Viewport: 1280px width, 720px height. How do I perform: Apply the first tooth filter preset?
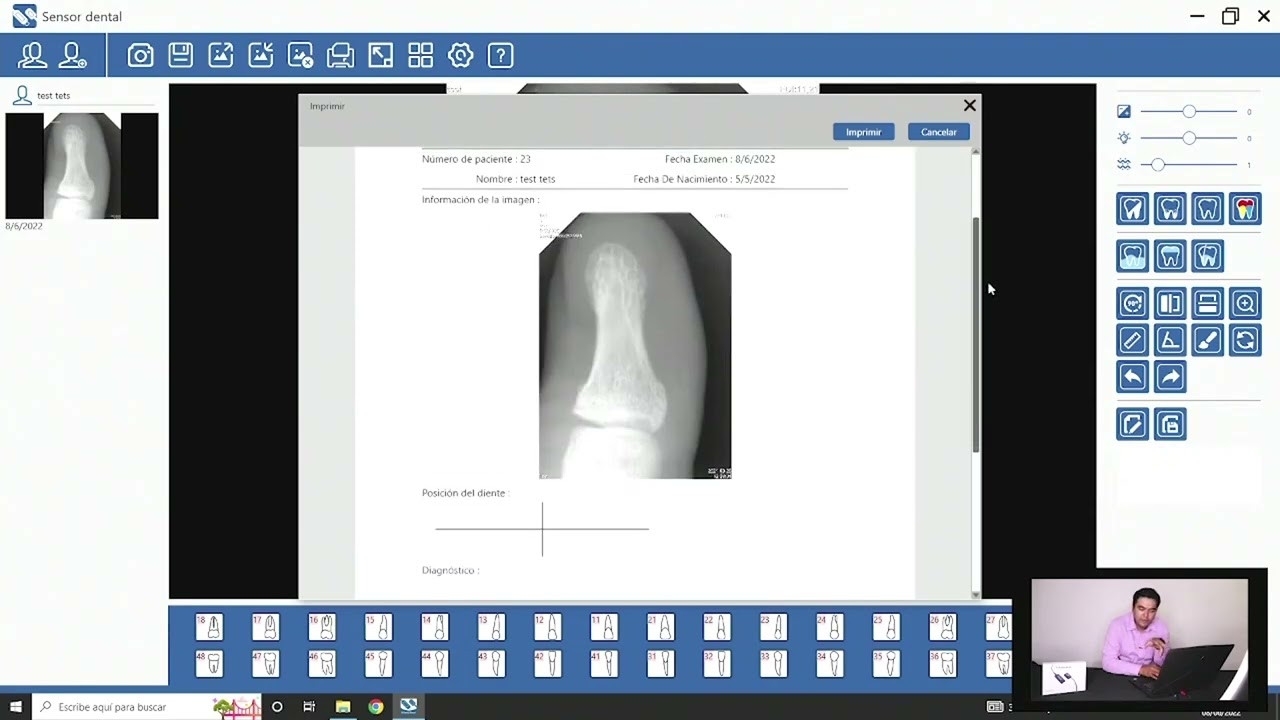coord(1132,208)
